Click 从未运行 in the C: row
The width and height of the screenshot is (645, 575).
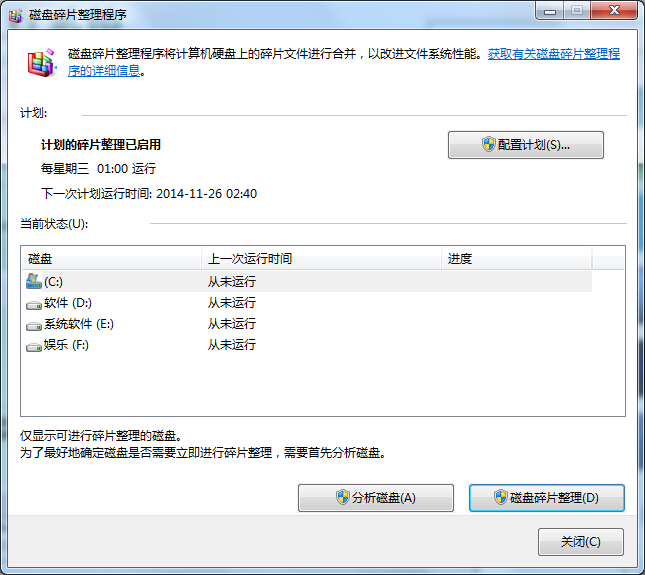(232, 281)
